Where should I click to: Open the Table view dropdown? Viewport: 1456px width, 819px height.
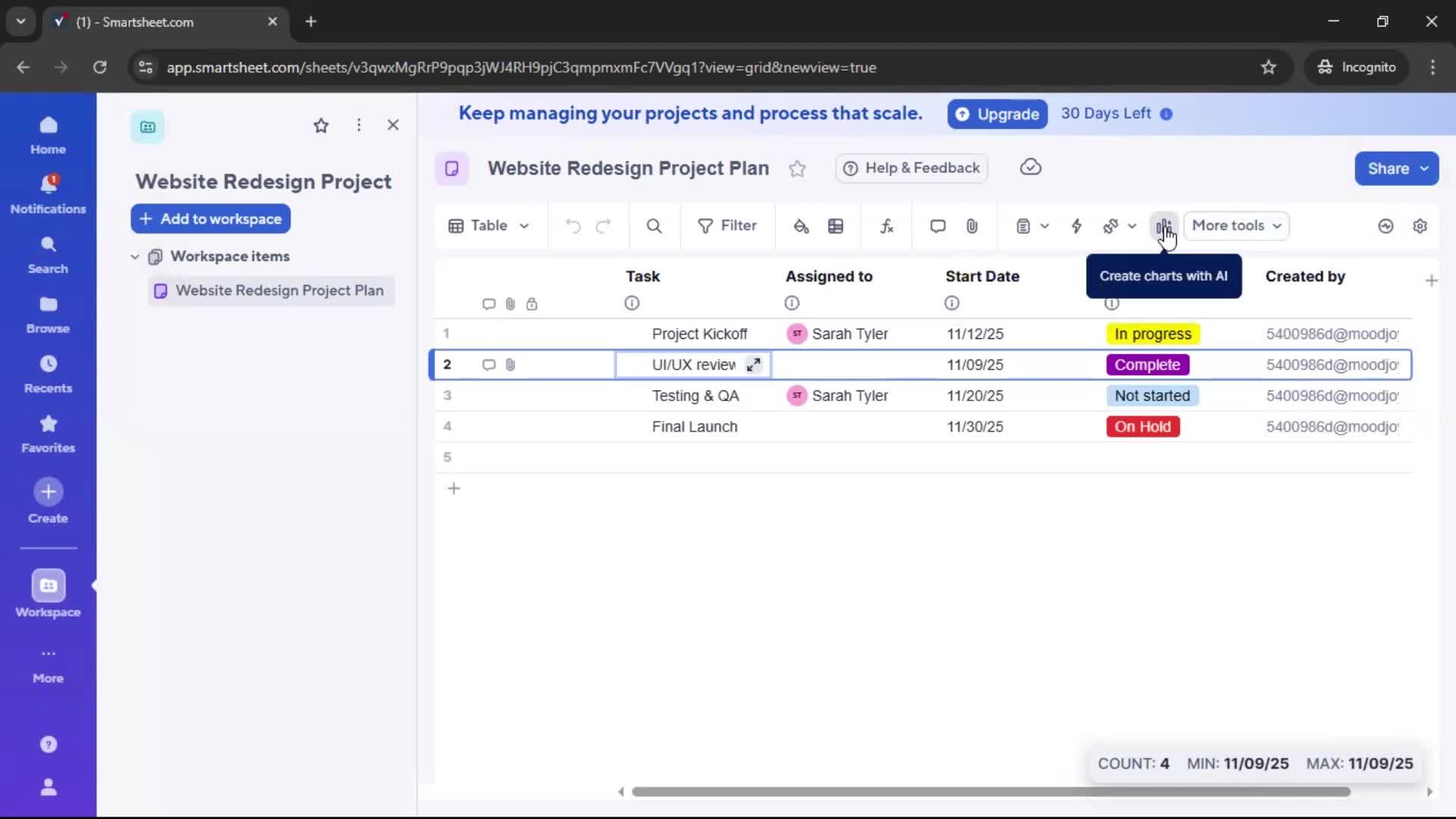pos(489,226)
